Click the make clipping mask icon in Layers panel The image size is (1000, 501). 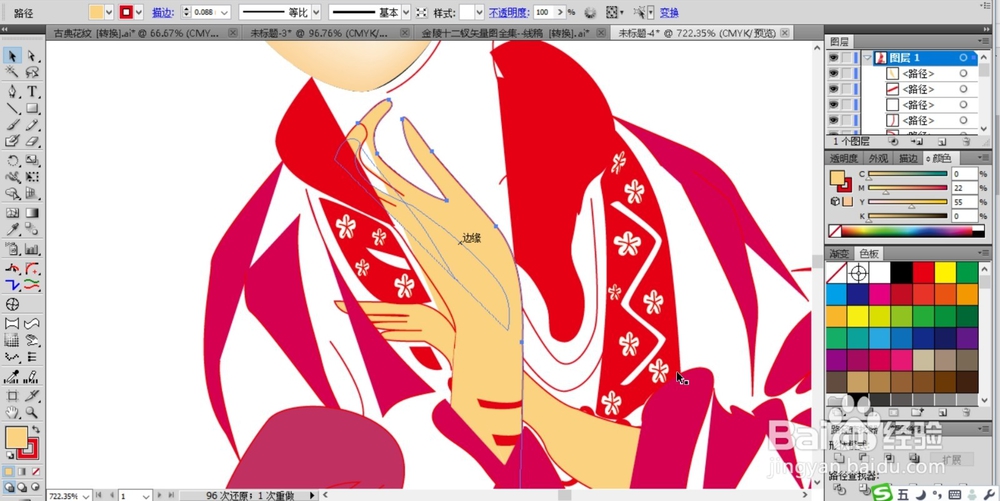893,142
